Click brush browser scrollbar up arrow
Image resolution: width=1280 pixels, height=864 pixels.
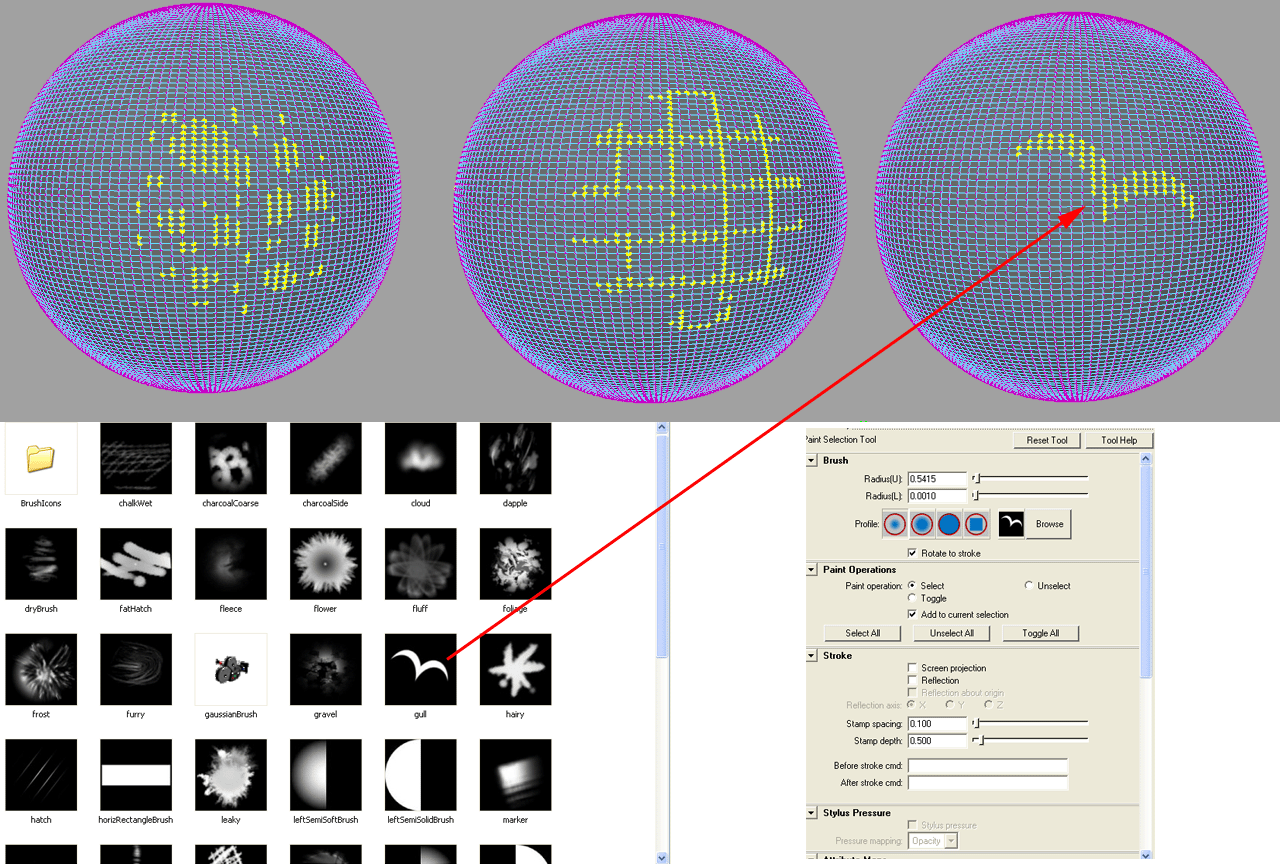tap(661, 428)
